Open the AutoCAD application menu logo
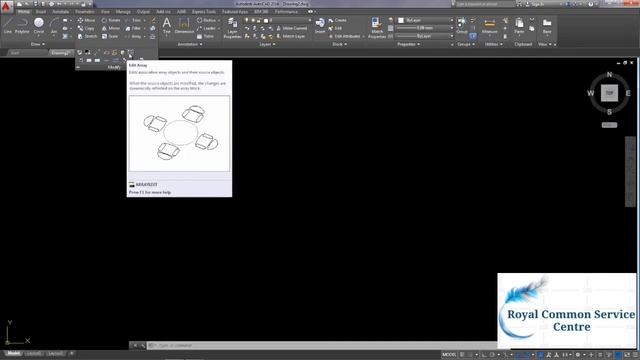Image resolution: width=640 pixels, height=360 pixels. click(x=6, y=7)
